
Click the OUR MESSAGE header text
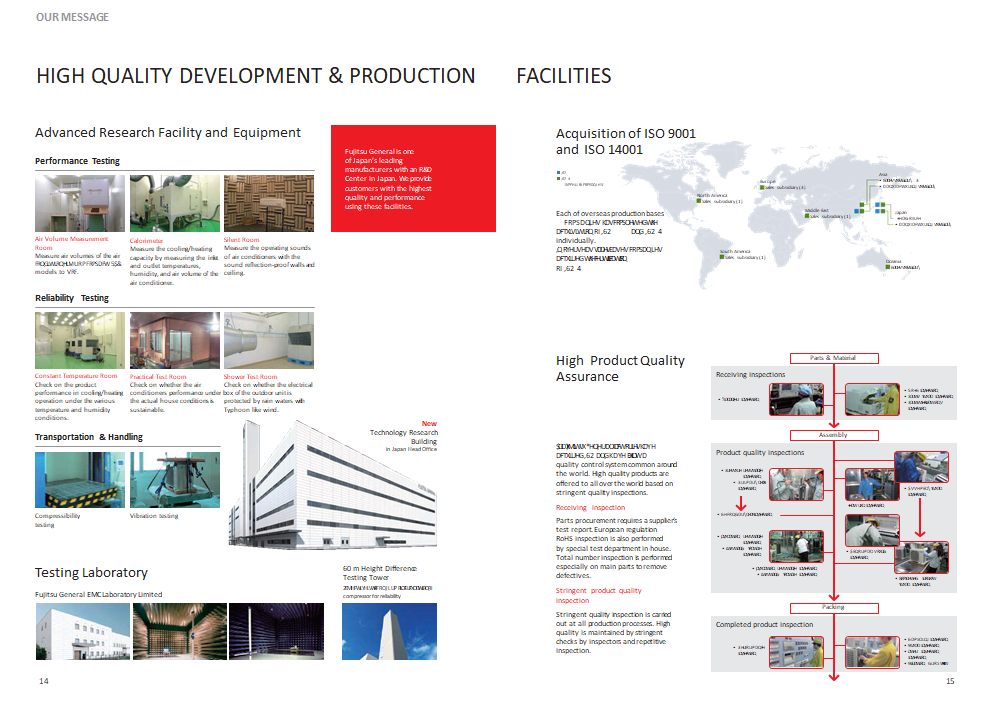(72, 17)
